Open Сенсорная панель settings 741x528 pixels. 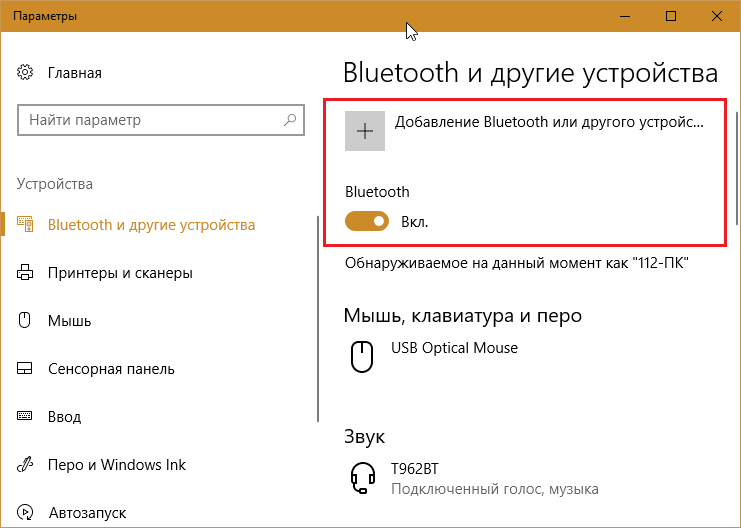(x=112, y=369)
